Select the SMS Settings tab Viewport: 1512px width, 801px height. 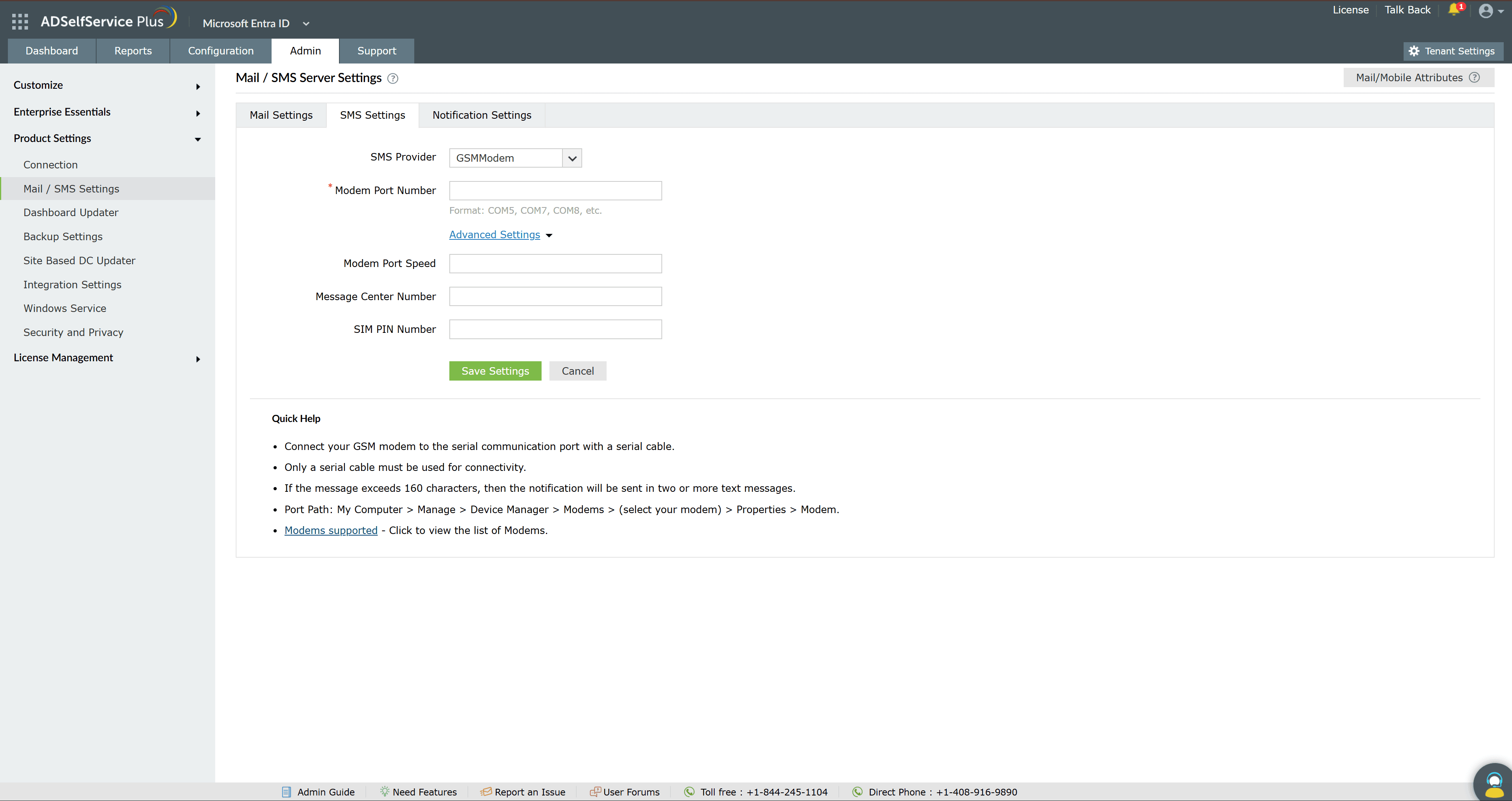(x=373, y=115)
